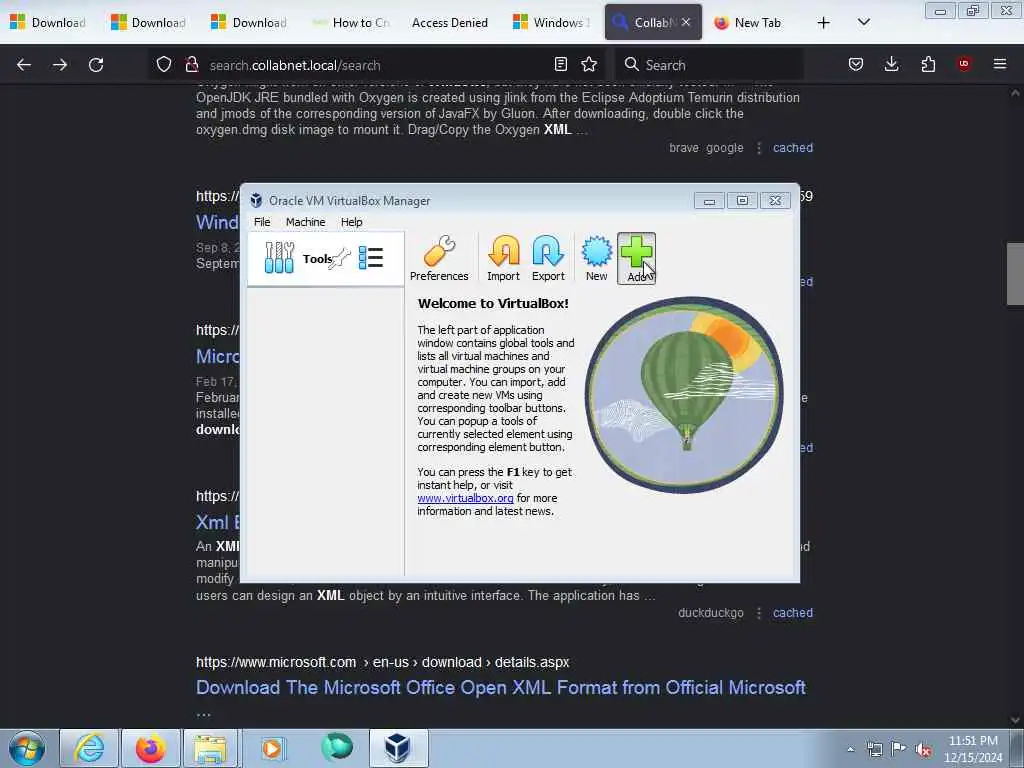Click the VirtualBox taskbar icon
The height and width of the screenshot is (768, 1024).
398,748
